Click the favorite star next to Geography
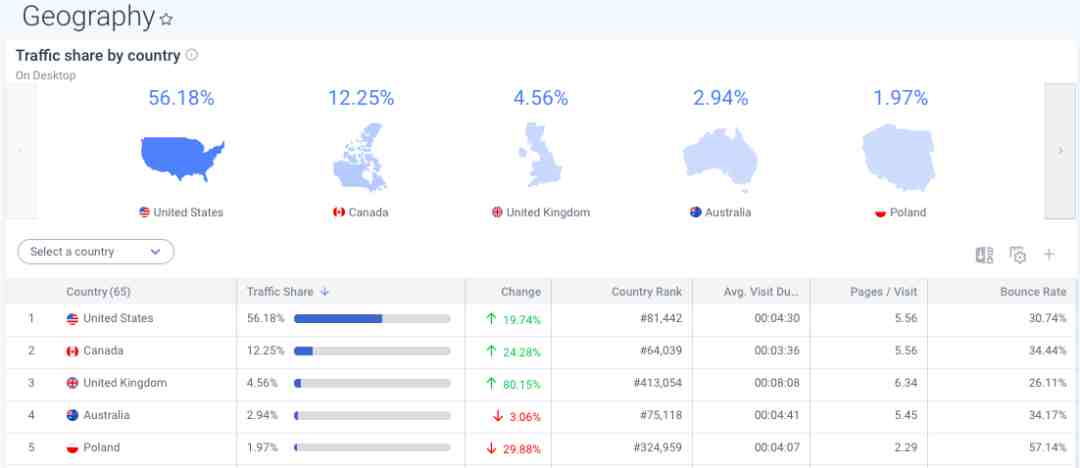 [167, 19]
